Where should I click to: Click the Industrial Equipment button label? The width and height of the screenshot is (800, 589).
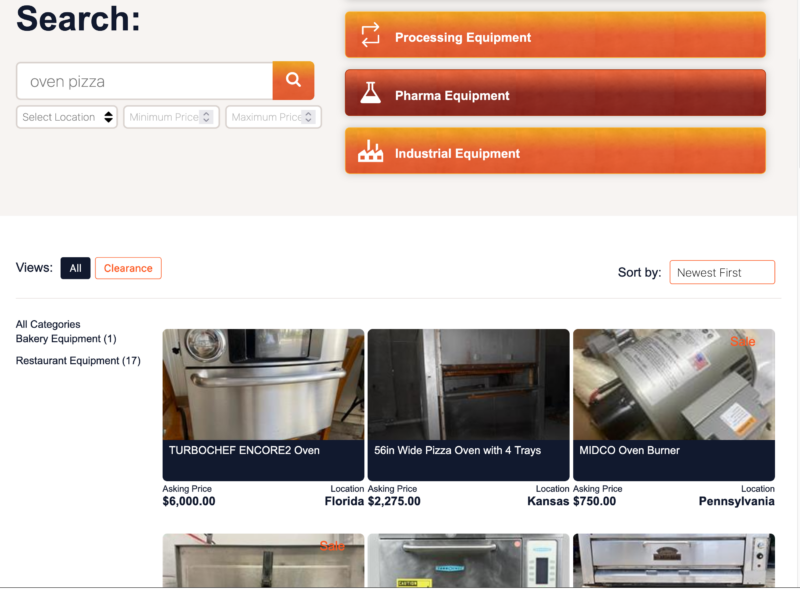tap(457, 153)
